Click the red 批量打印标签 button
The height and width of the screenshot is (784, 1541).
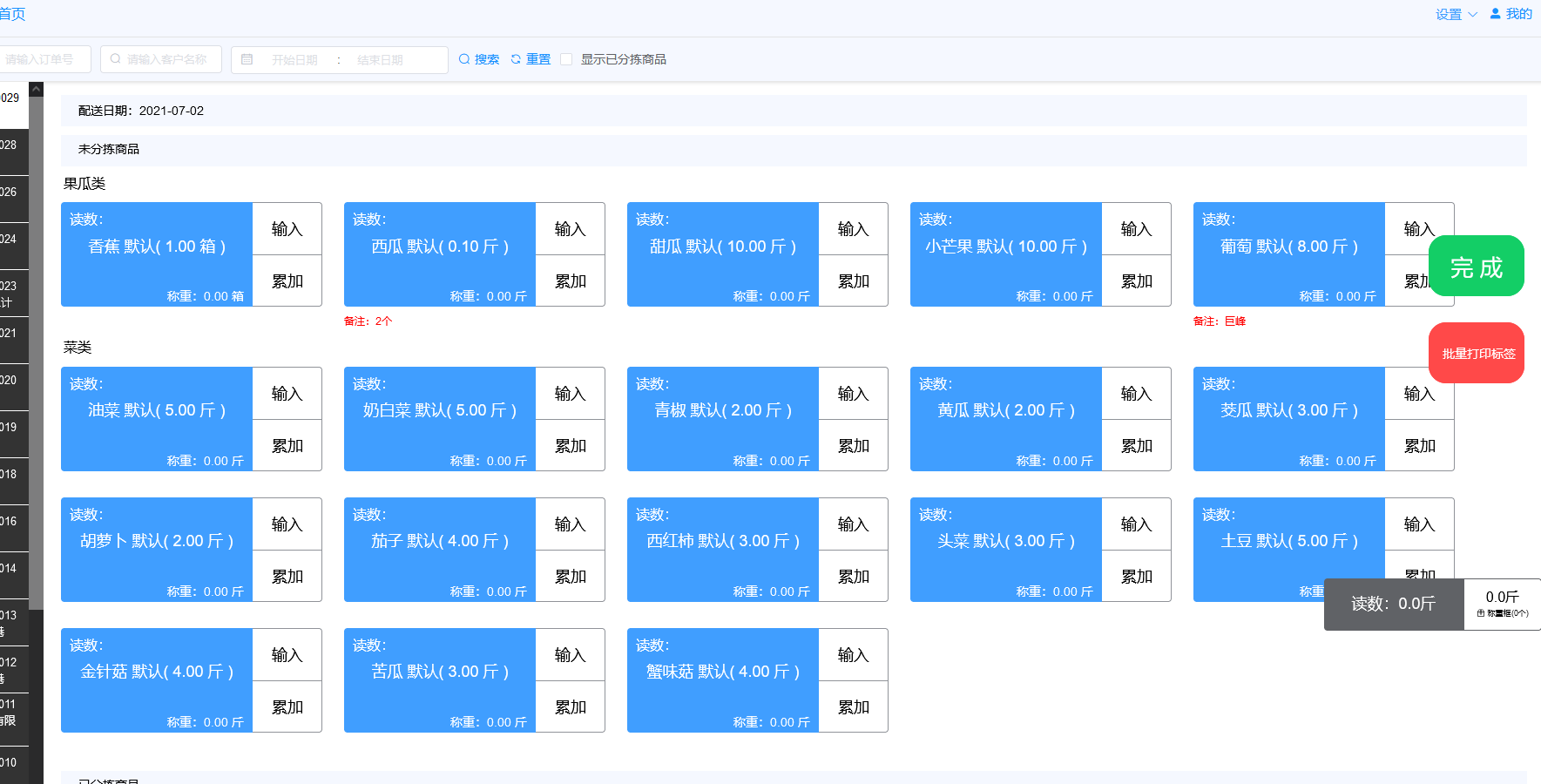click(1476, 353)
